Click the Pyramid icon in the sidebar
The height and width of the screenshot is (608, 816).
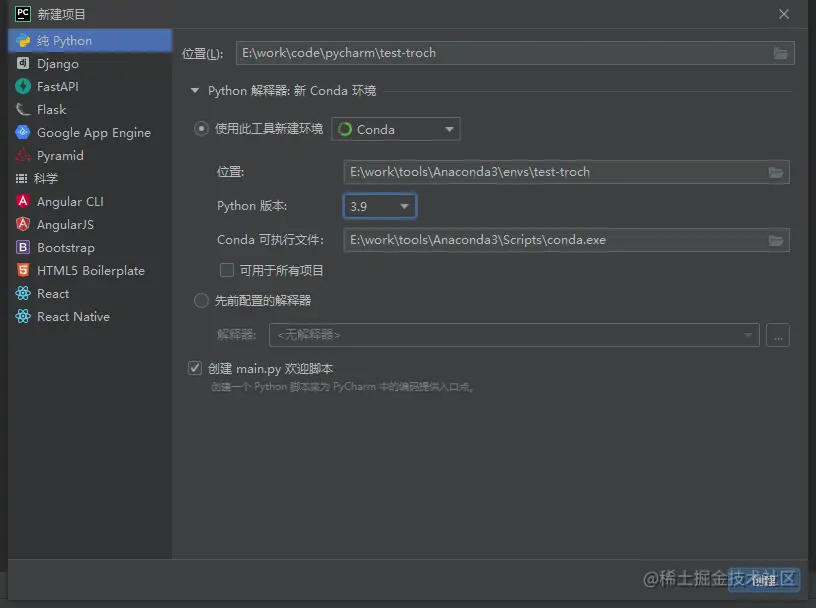pos(23,155)
